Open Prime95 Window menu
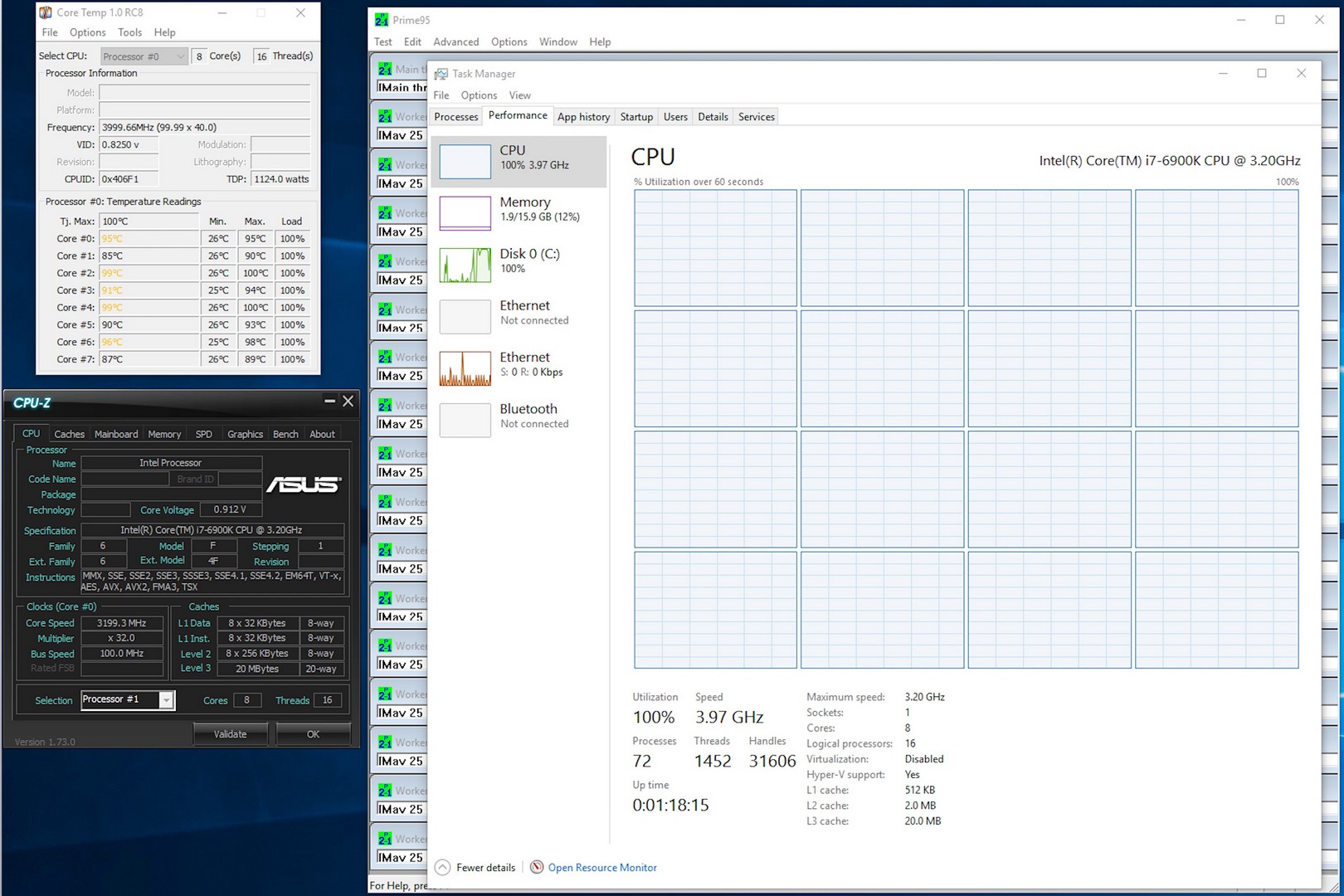The image size is (1344, 896). pyautogui.click(x=558, y=41)
